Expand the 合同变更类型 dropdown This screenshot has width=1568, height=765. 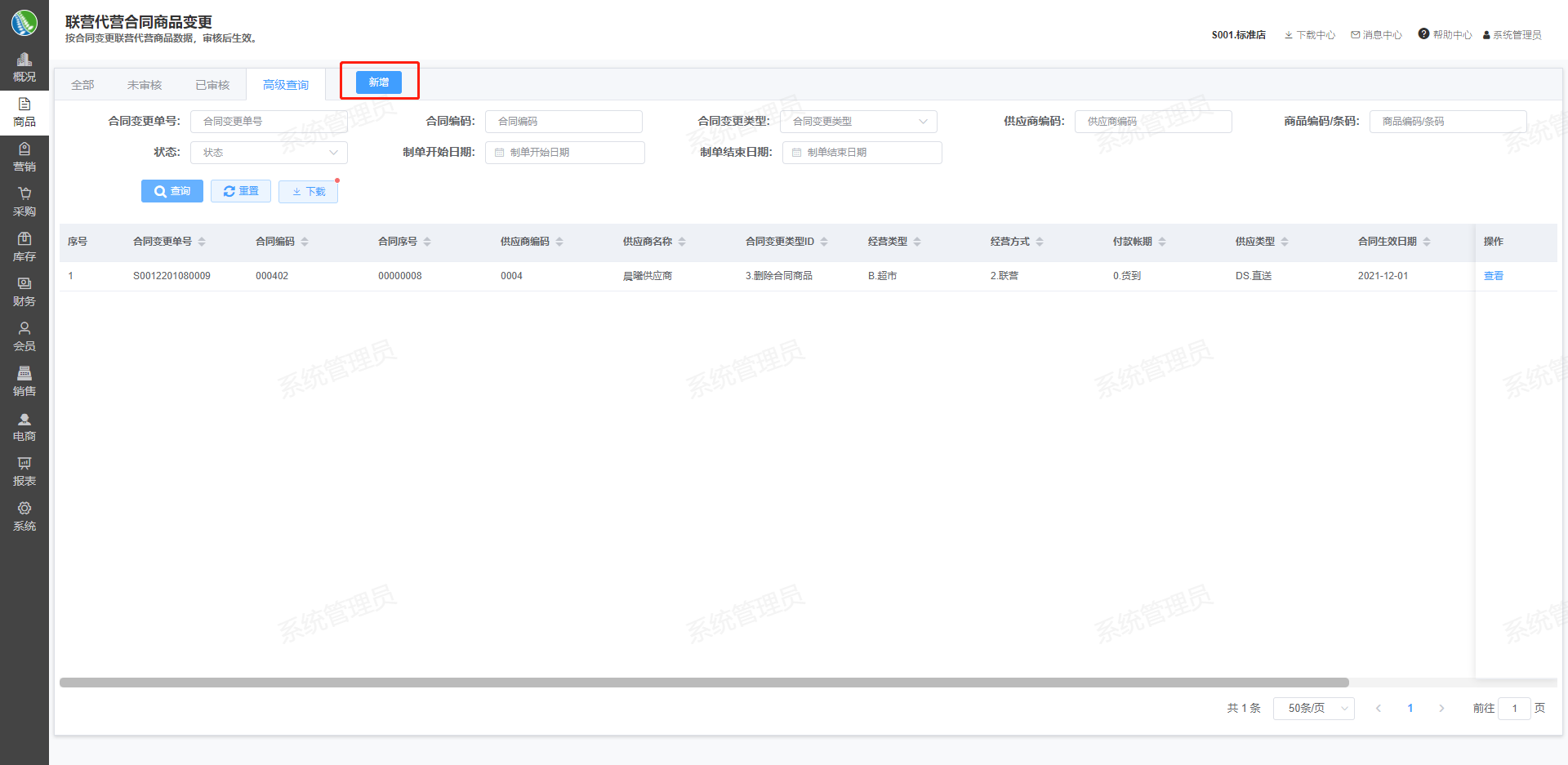[858, 122]
